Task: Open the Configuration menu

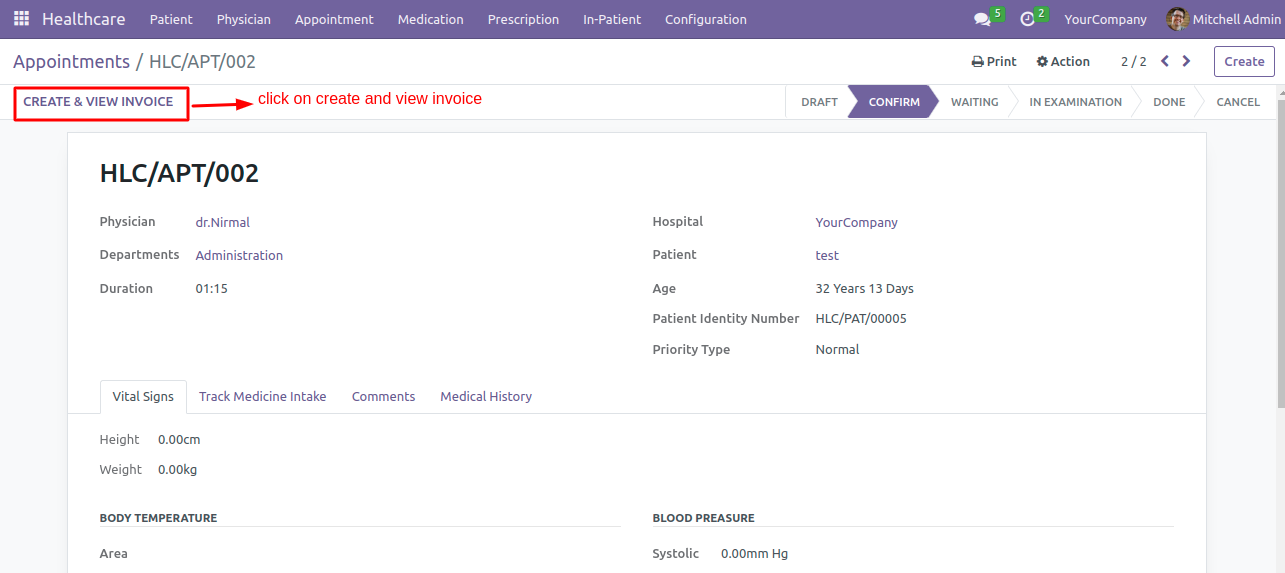Action: (706, 19)
